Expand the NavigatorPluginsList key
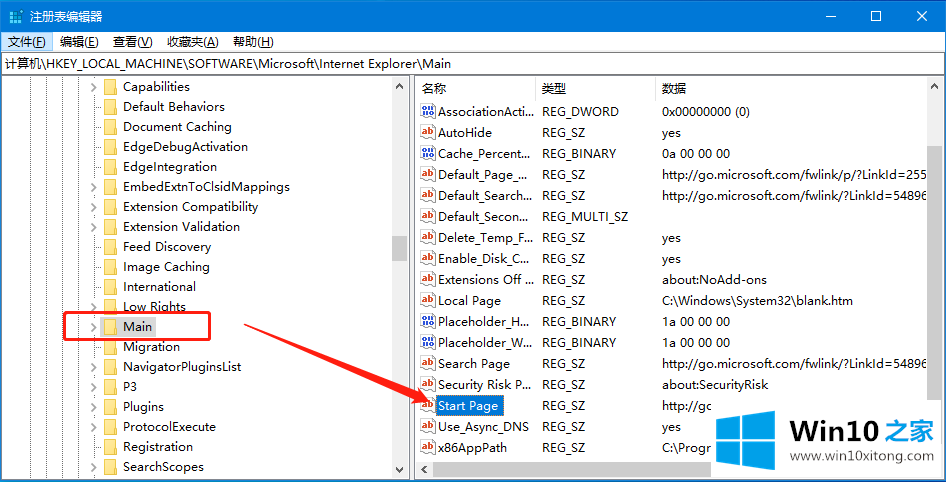The width and height of the screenshot is (946, 482). pyautogui.click(x=94, y=367)
